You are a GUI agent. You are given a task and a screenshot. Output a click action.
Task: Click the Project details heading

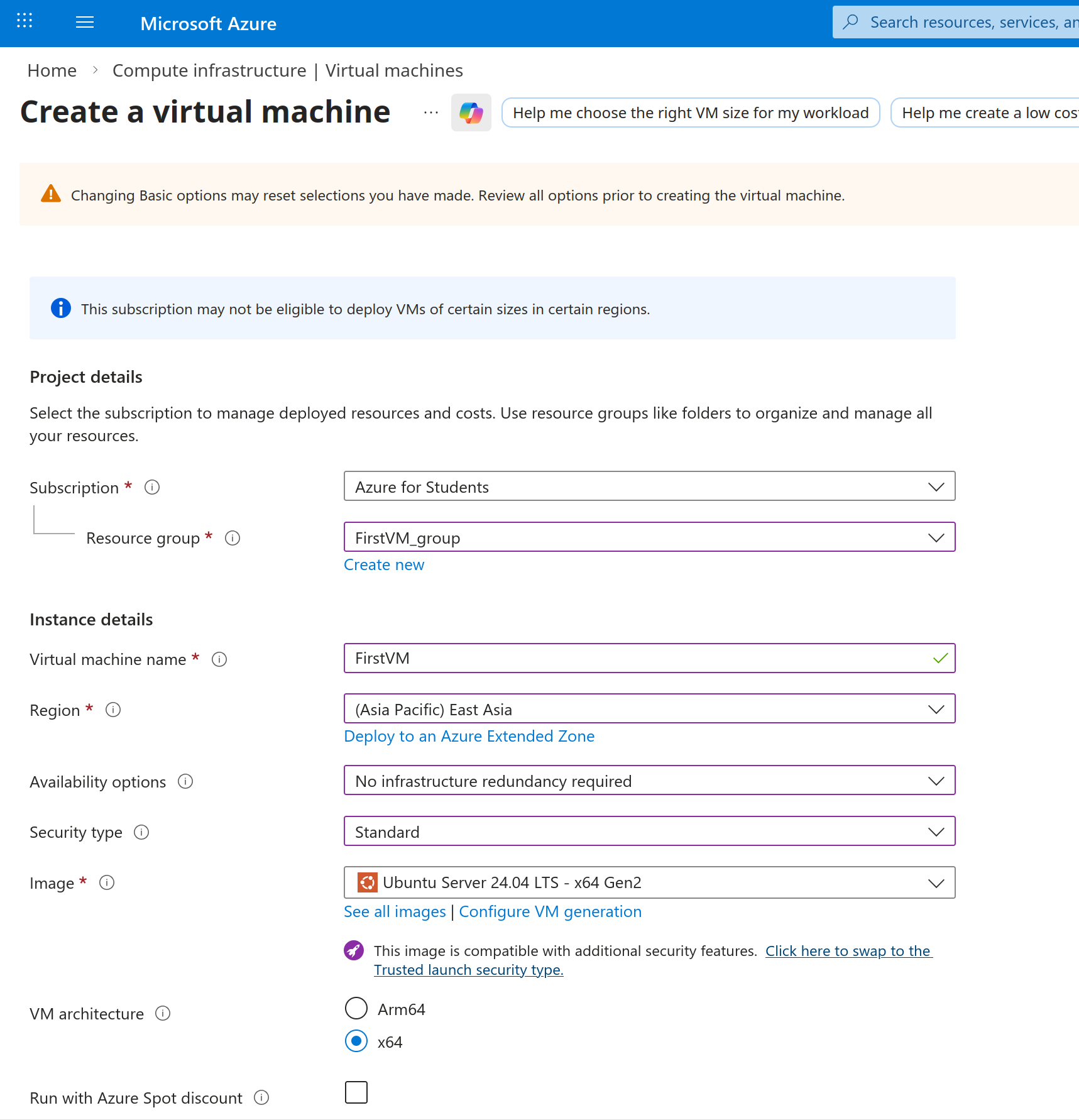pos(86,376)
